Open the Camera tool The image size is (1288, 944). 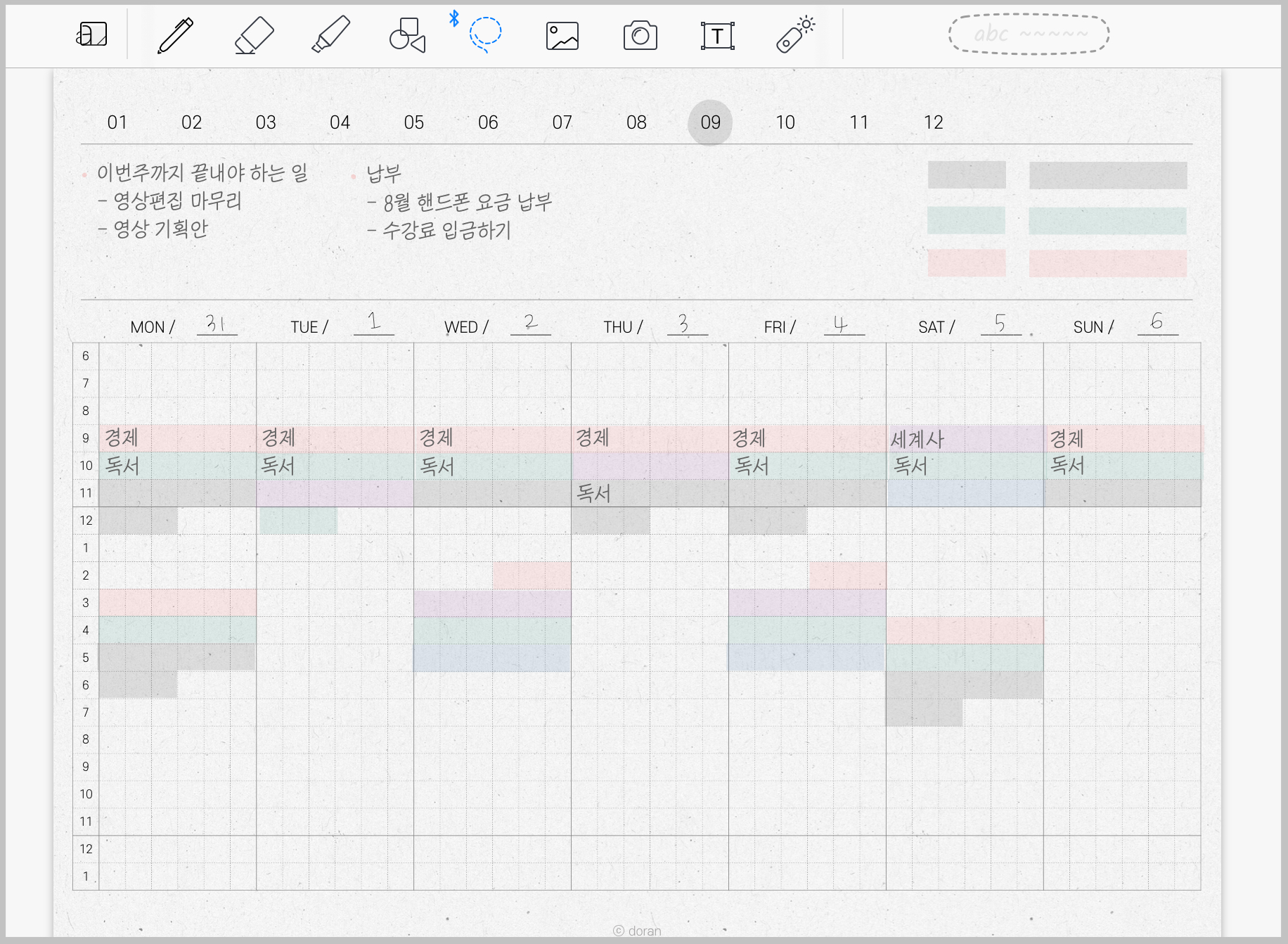(640, 35)
